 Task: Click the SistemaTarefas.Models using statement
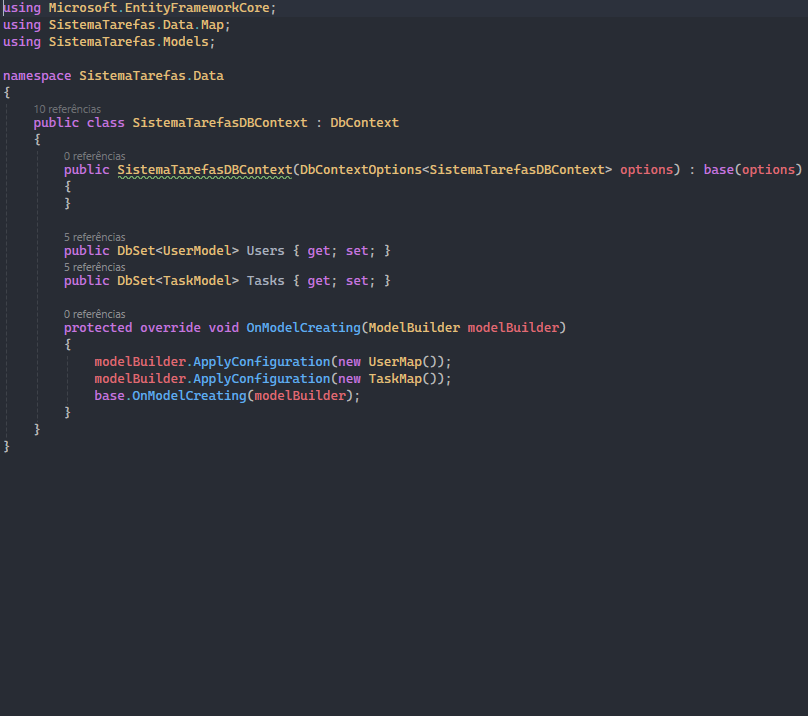pyautogui.click(x=131, y=42)
